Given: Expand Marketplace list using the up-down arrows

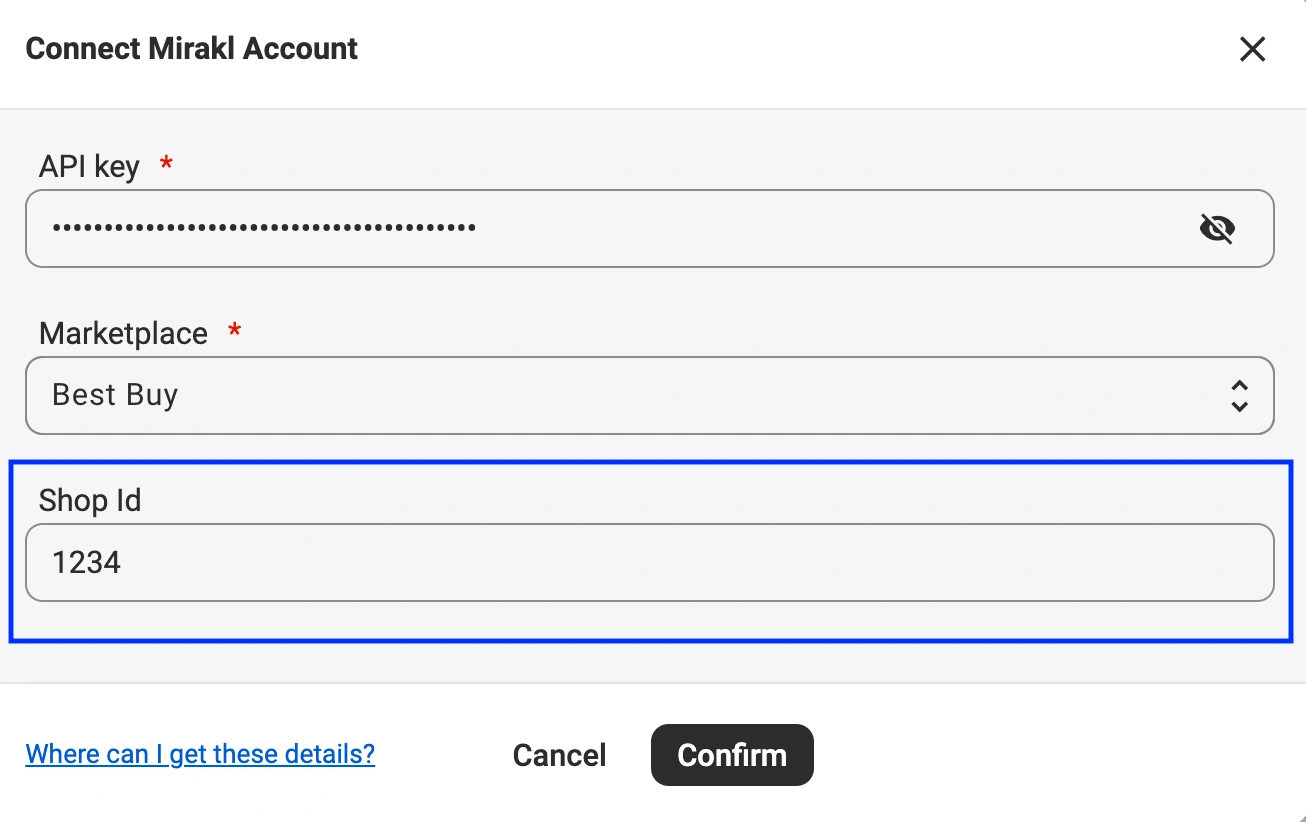Looking at the screenshot, I should coord(1239,396).
